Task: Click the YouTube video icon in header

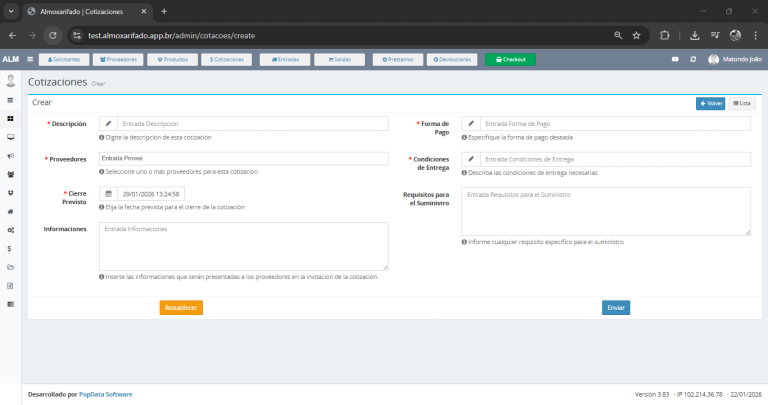Action: (x=676, y=59)
